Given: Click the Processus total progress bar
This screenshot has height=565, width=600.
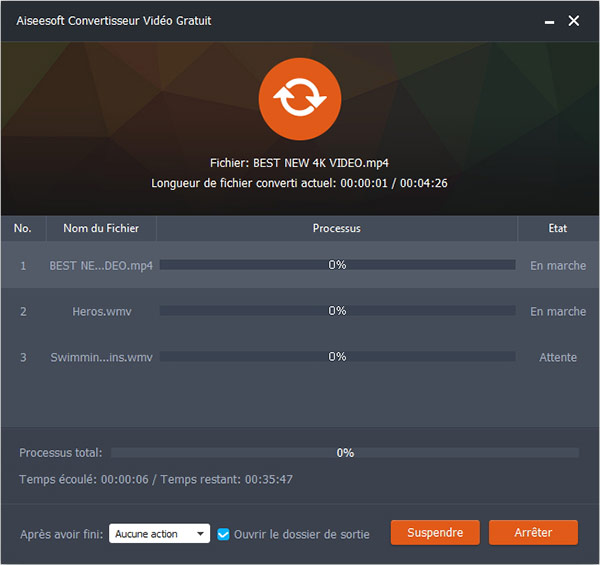Looking at the screenshot, I should click(345, 453).
